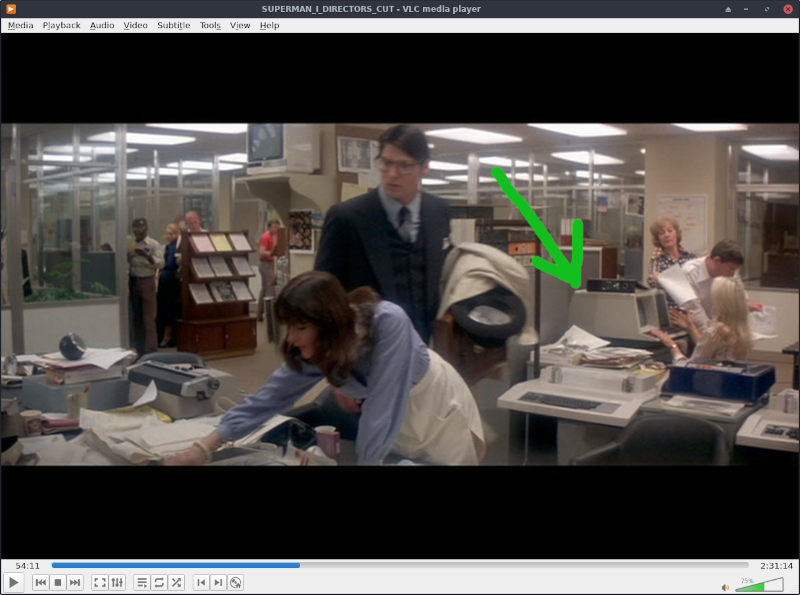Image resolution: width=800 pixels, height=595 pixels.
Task: Open the Playback menu
Action: click(61, 26)
